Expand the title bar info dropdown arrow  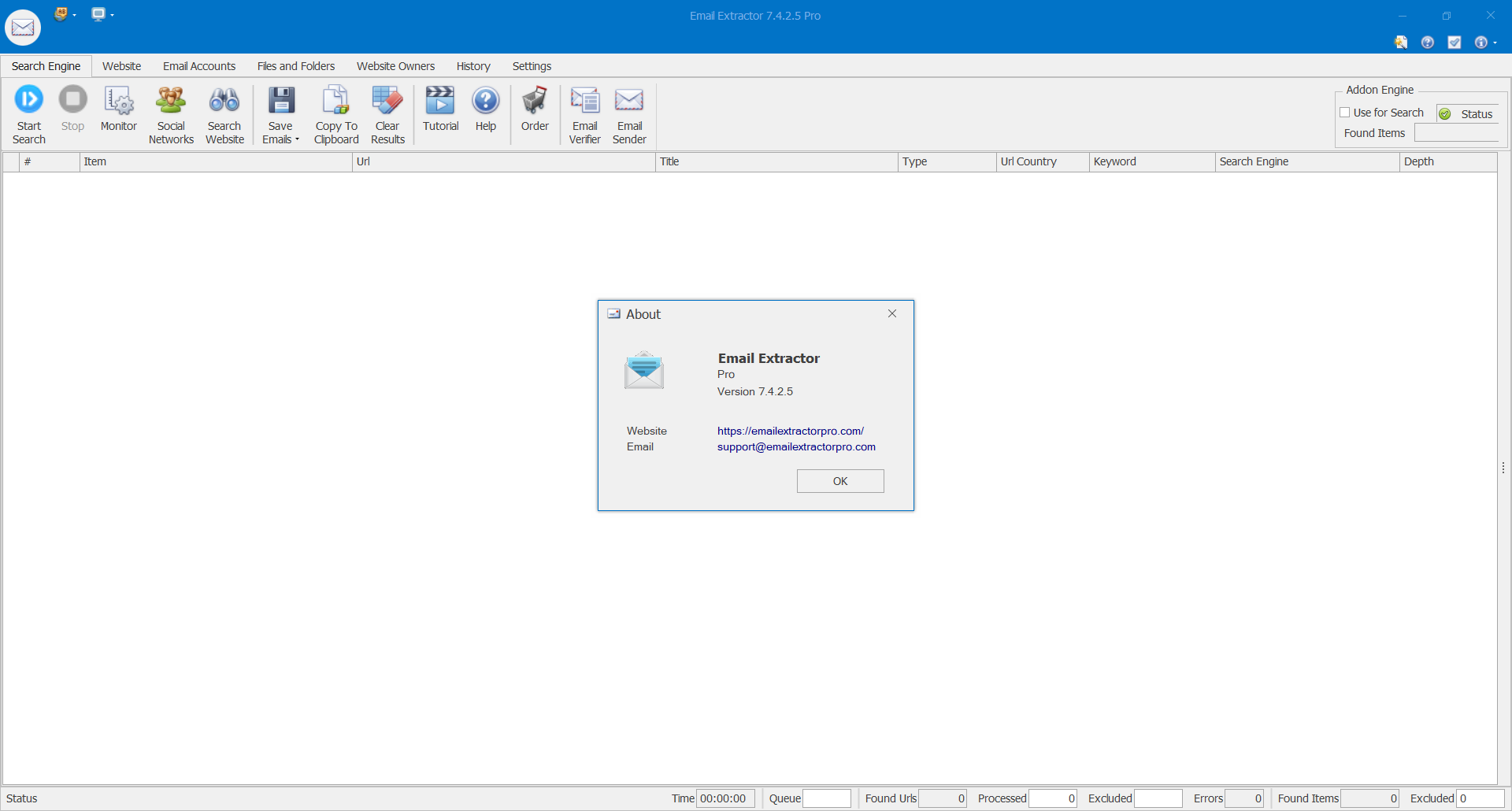1495,43
